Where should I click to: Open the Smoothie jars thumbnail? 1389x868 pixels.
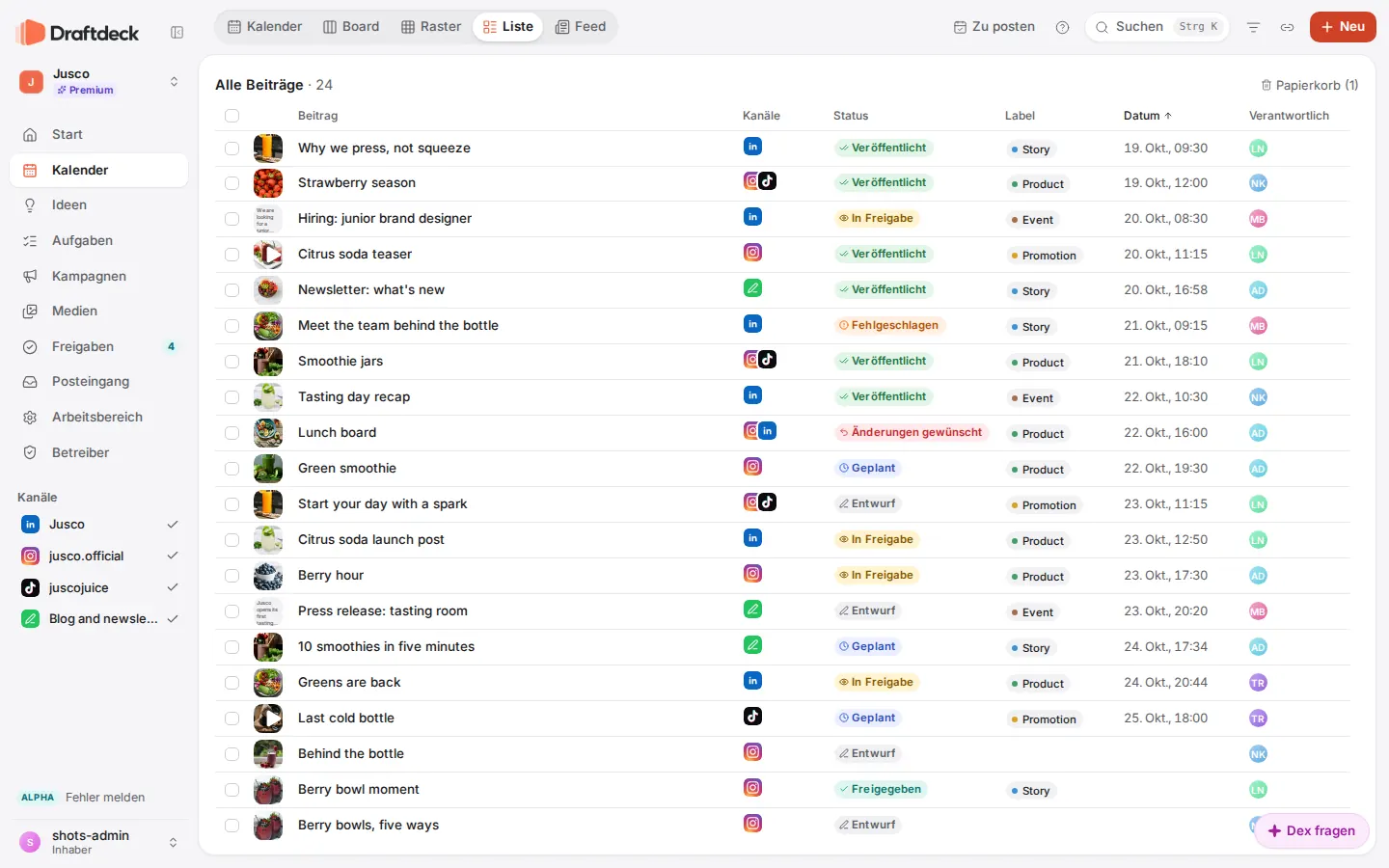(x=268, y=362)
